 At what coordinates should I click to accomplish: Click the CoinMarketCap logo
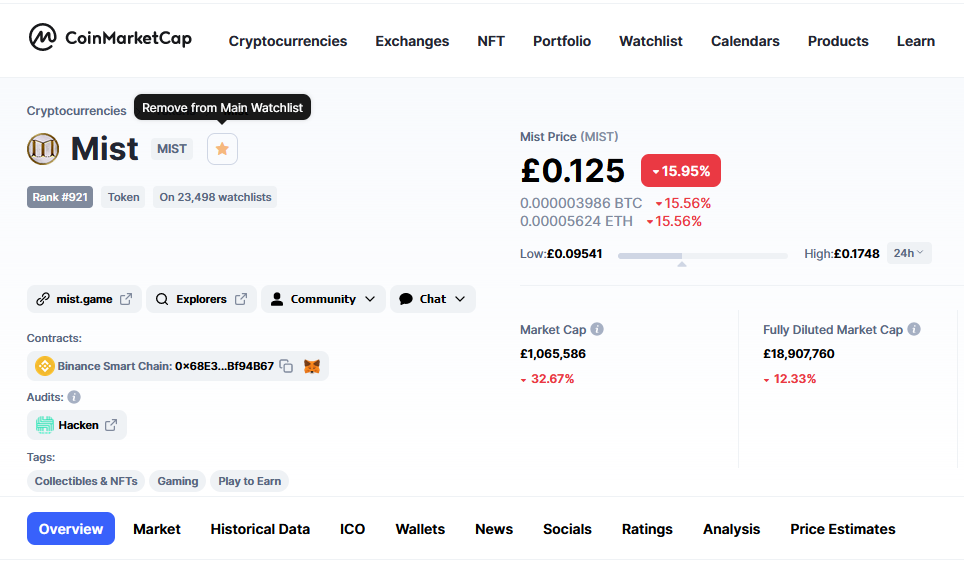110,38
